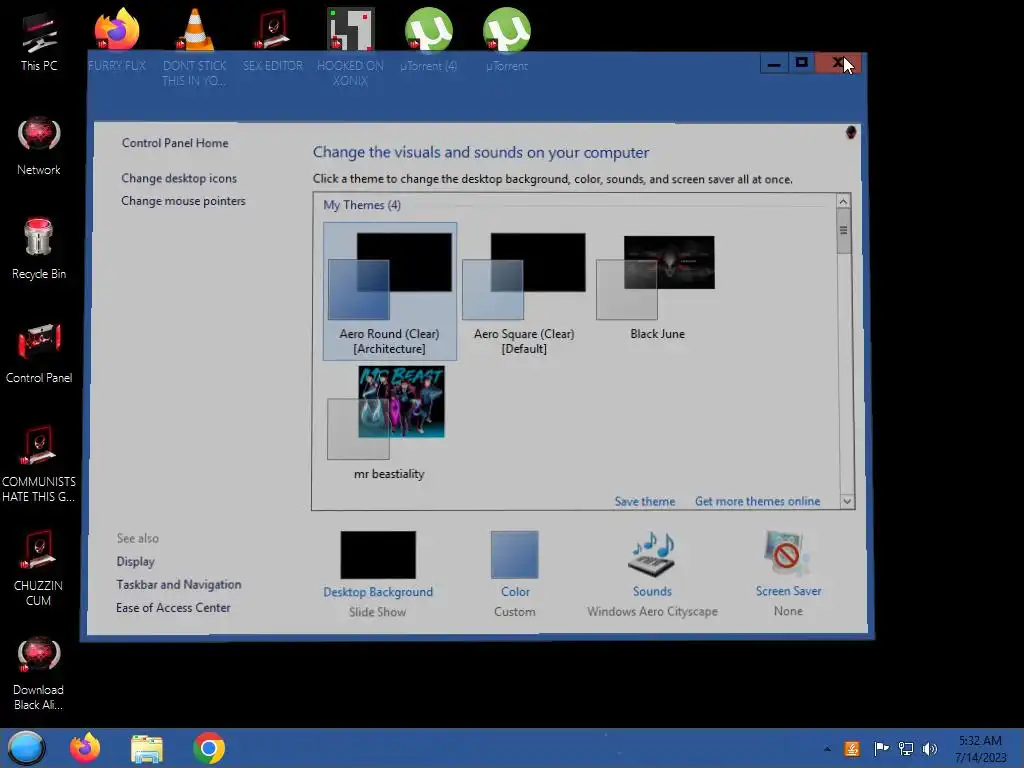
Task: Click Save theme link
Action: [x=645, y=501]
